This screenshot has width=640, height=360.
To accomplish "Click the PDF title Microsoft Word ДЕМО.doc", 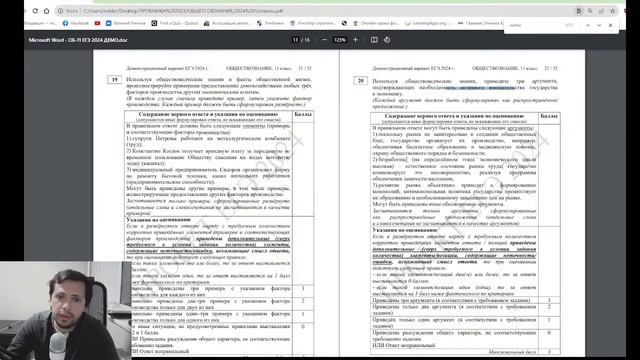I will coord(78,40).
